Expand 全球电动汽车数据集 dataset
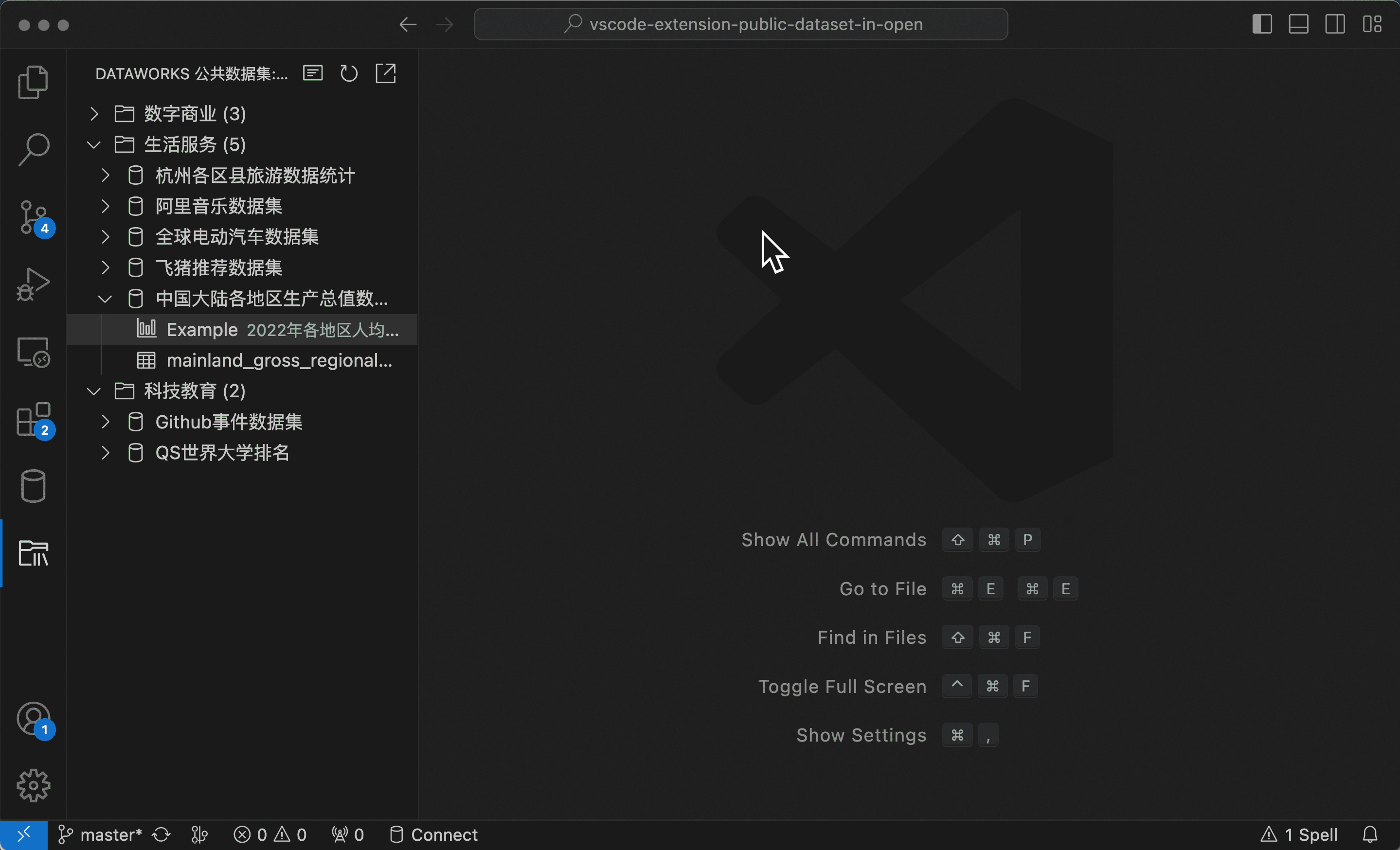The image size is (1400, 850). coord(105,237)
